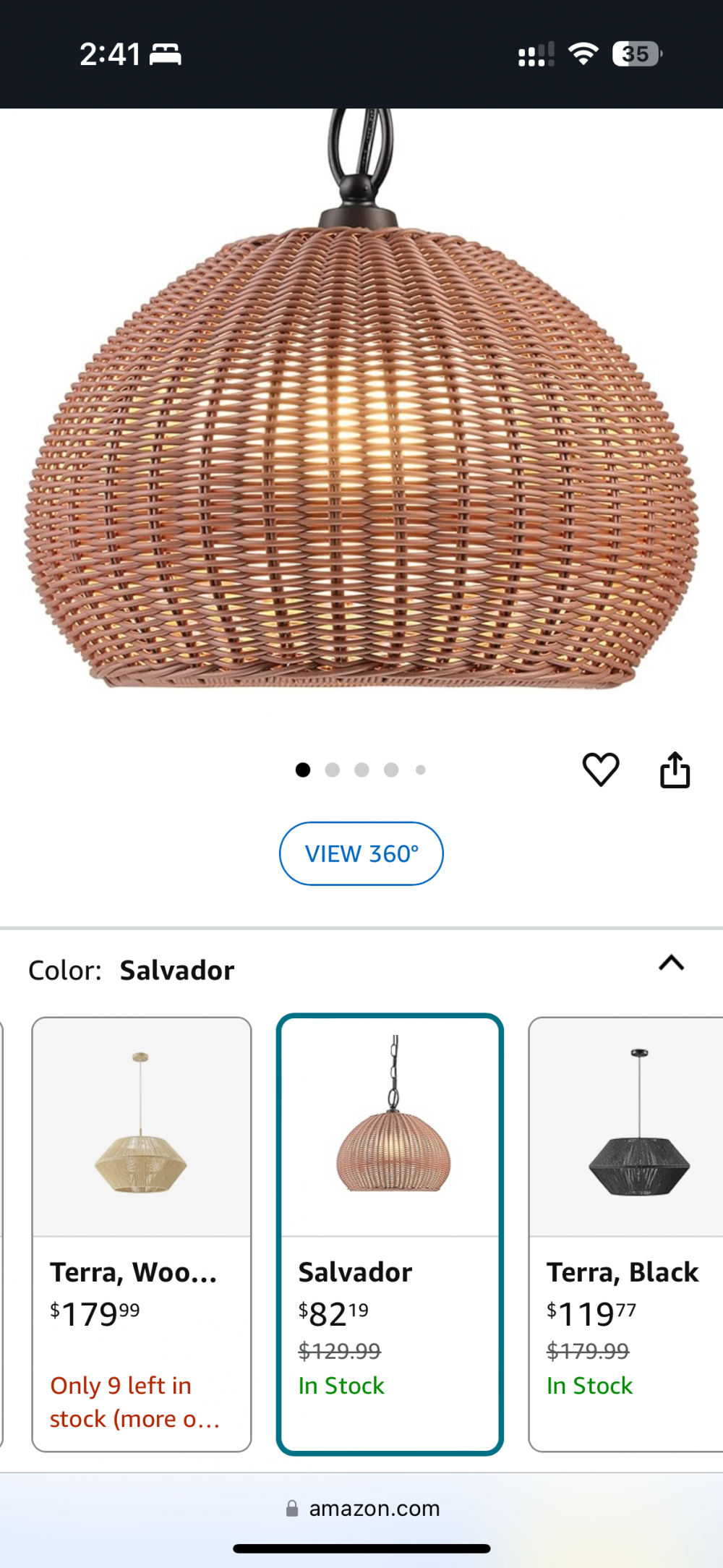Tap the lock icon beside amazon.com
Image resolution: width=723 pixels, height=1568 pixels.
292,1508
